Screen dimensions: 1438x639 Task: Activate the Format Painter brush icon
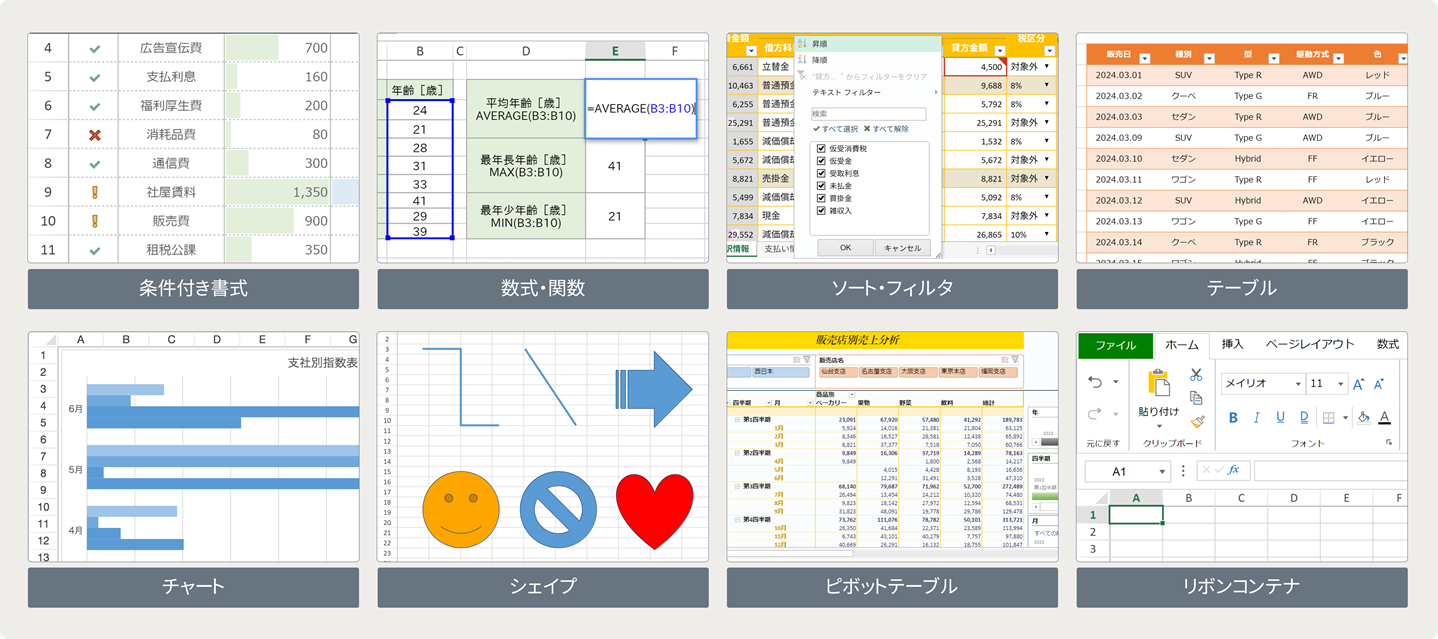pyautogui.click(x=1198, y=420)
